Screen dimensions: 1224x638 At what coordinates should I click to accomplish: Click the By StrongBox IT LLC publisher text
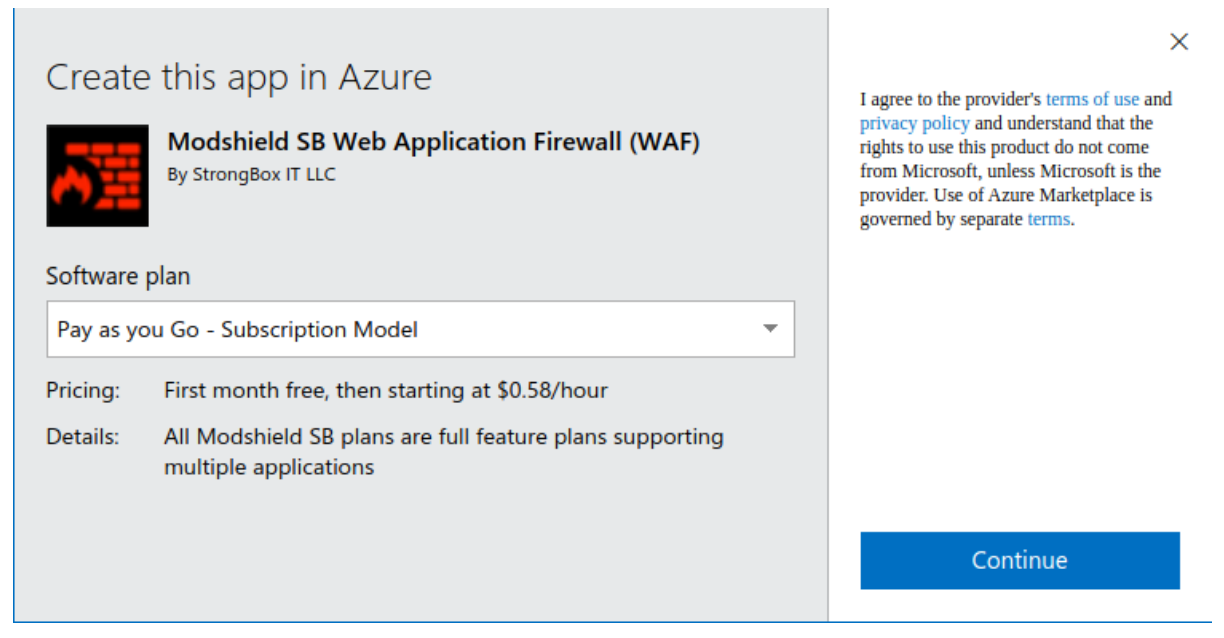[251, 174]
